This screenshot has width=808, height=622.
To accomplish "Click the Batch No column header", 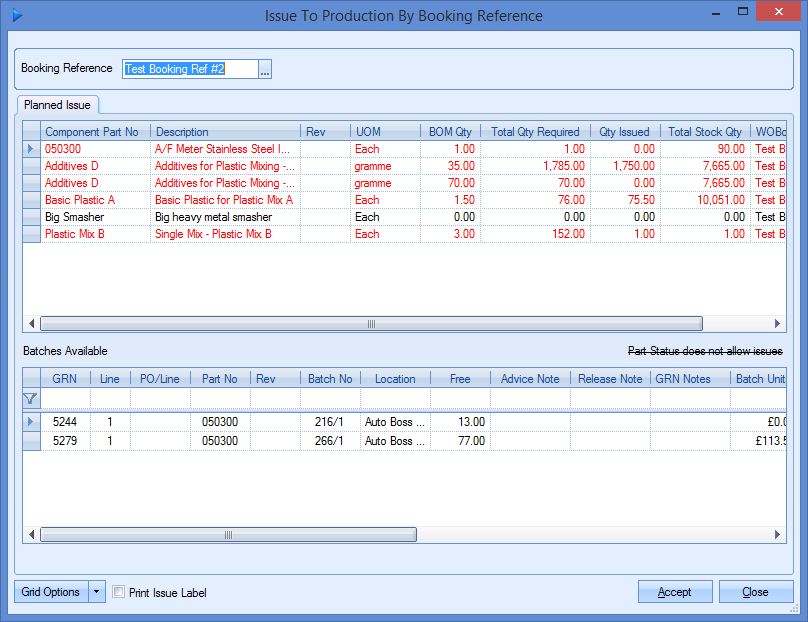I will point(330,379).
